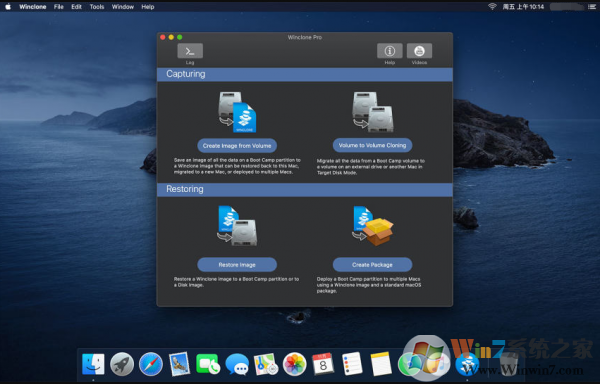Image resolution: width=600 pixels, height=384 pixels.
Task: Zoom the Winclone Pro window with green button
Action: [x=180, y=37]
